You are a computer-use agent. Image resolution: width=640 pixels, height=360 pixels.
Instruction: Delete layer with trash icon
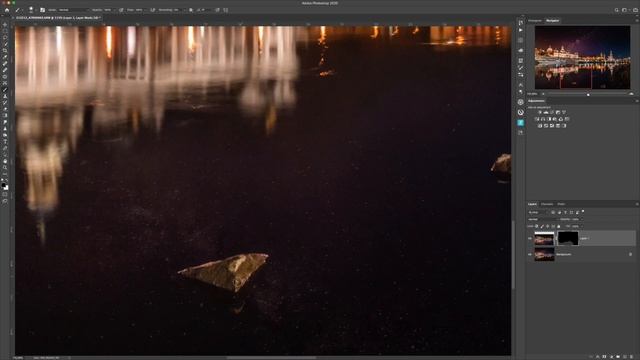631,357
